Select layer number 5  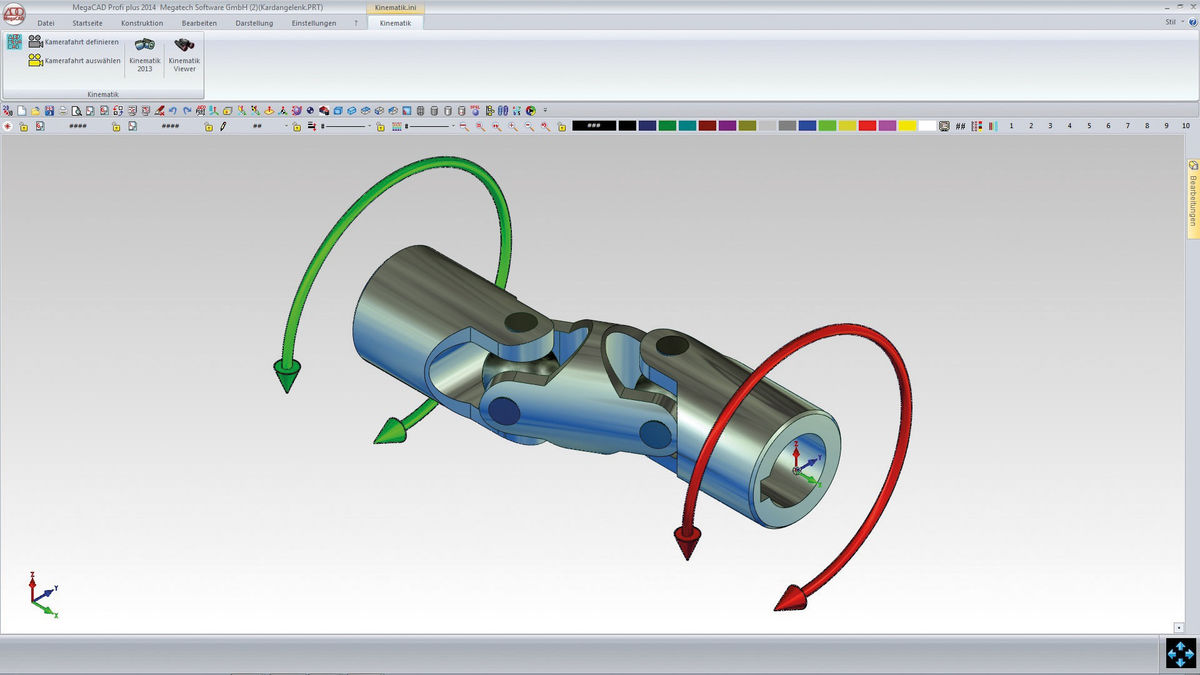[x=1089, y=126]
